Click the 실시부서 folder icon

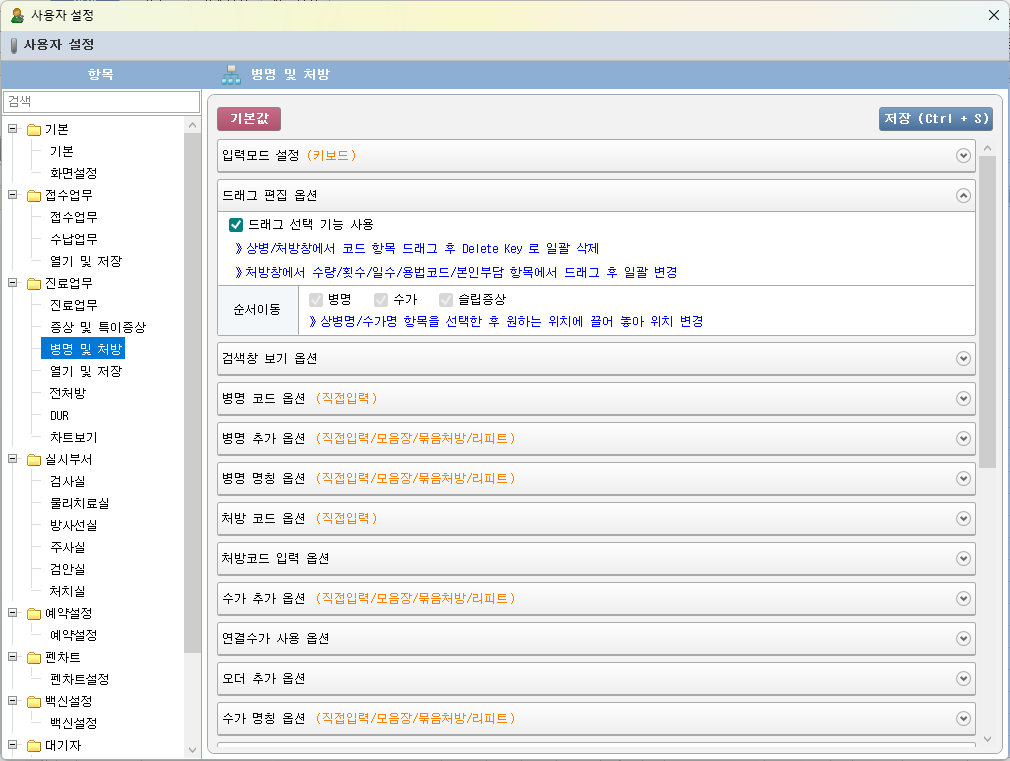(x=34, y=459)
